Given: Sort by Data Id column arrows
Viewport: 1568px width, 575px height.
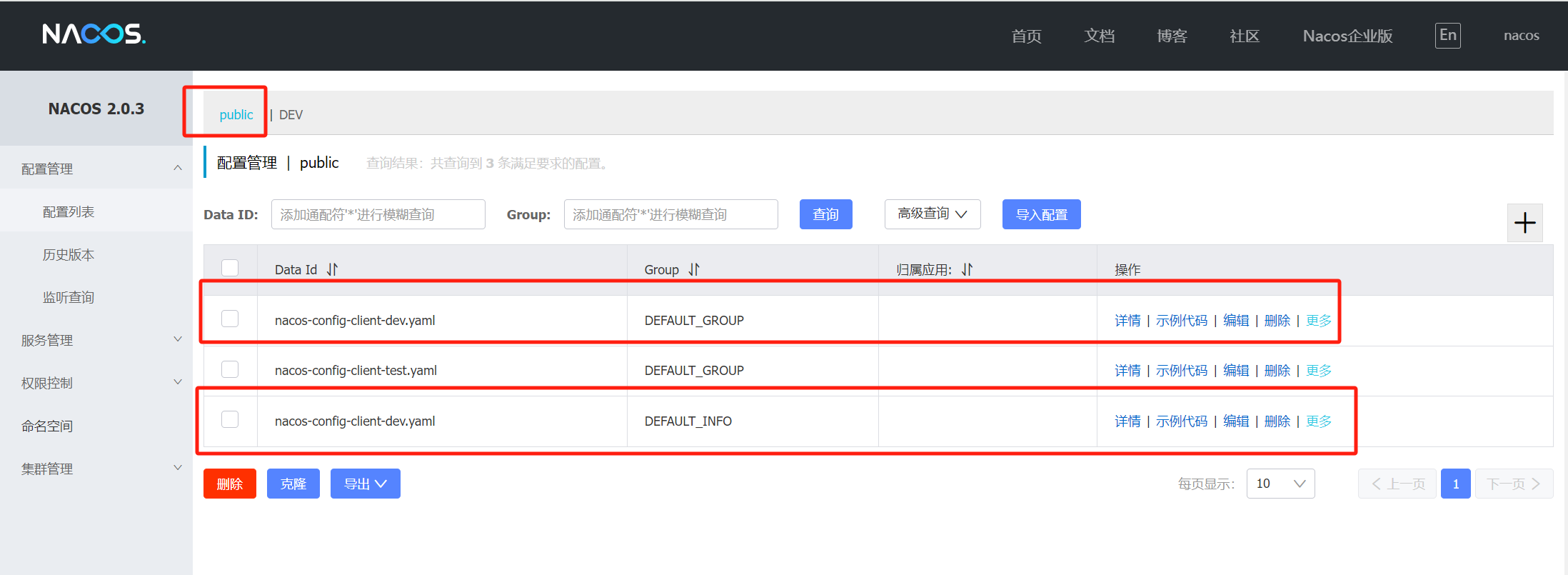Looking at the screenshot, I should pyautogui.click(x=333, y=269).
